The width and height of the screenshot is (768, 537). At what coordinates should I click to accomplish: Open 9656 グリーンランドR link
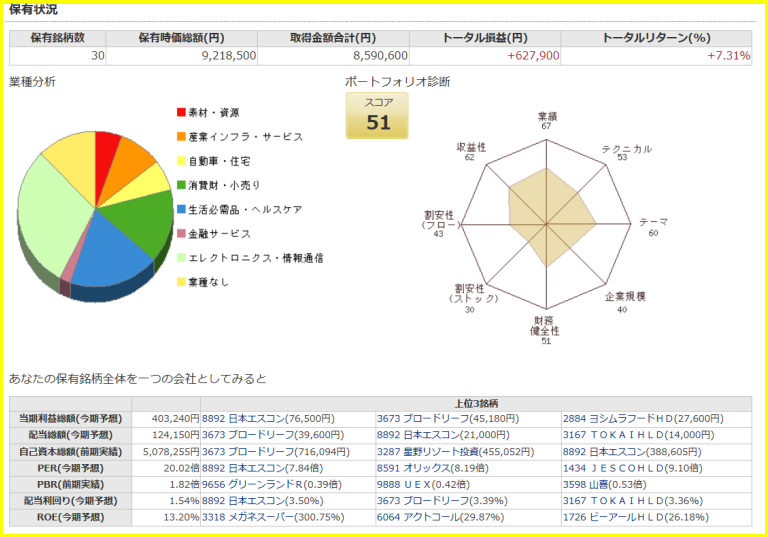tap(272, 485)
